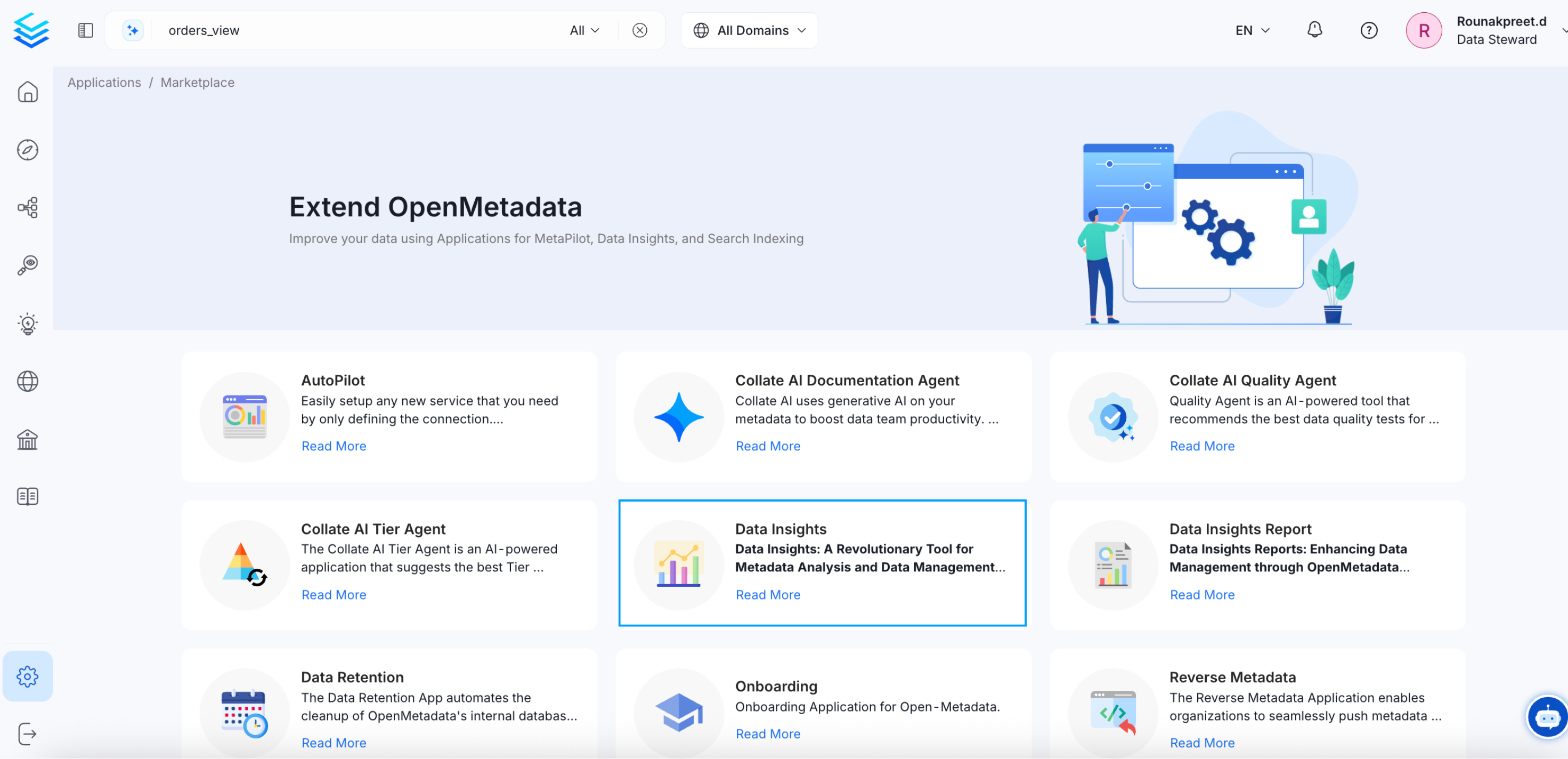Open the Home icon in the sidebar

click(28, 91)
